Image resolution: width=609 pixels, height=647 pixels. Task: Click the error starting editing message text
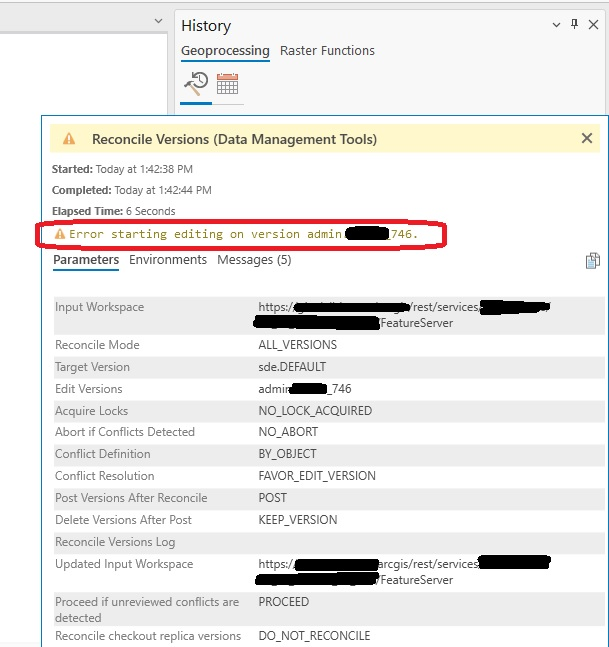(x=240, y=234)
